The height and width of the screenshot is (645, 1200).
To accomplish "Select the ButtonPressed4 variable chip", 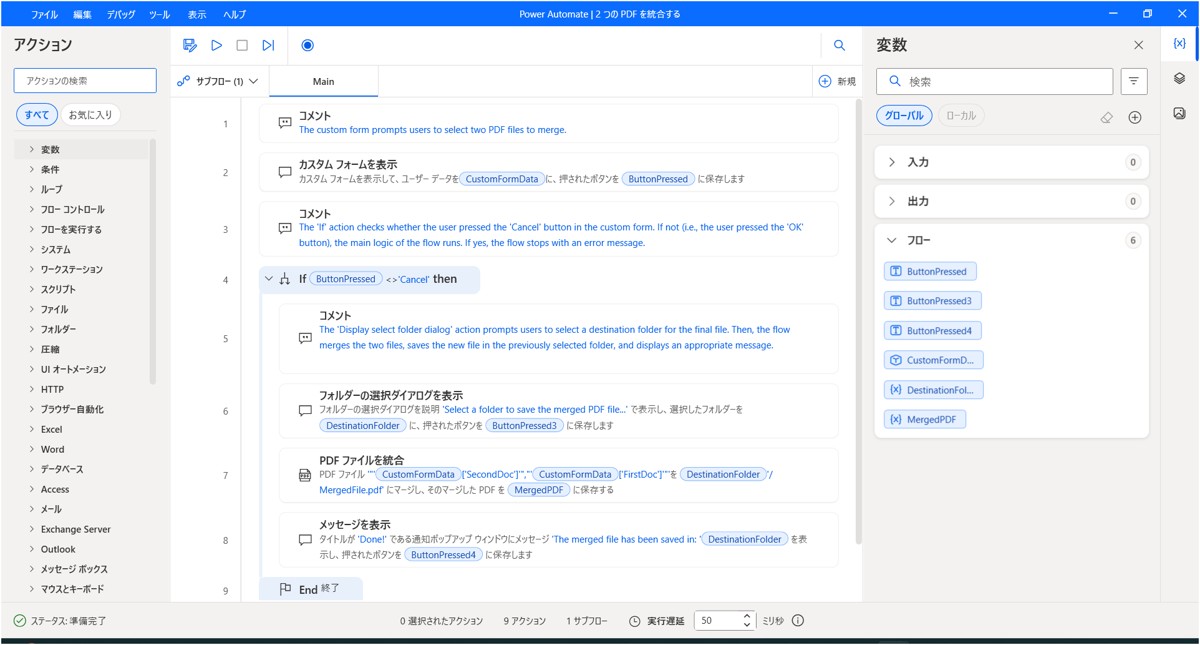I will pos(934,331).
